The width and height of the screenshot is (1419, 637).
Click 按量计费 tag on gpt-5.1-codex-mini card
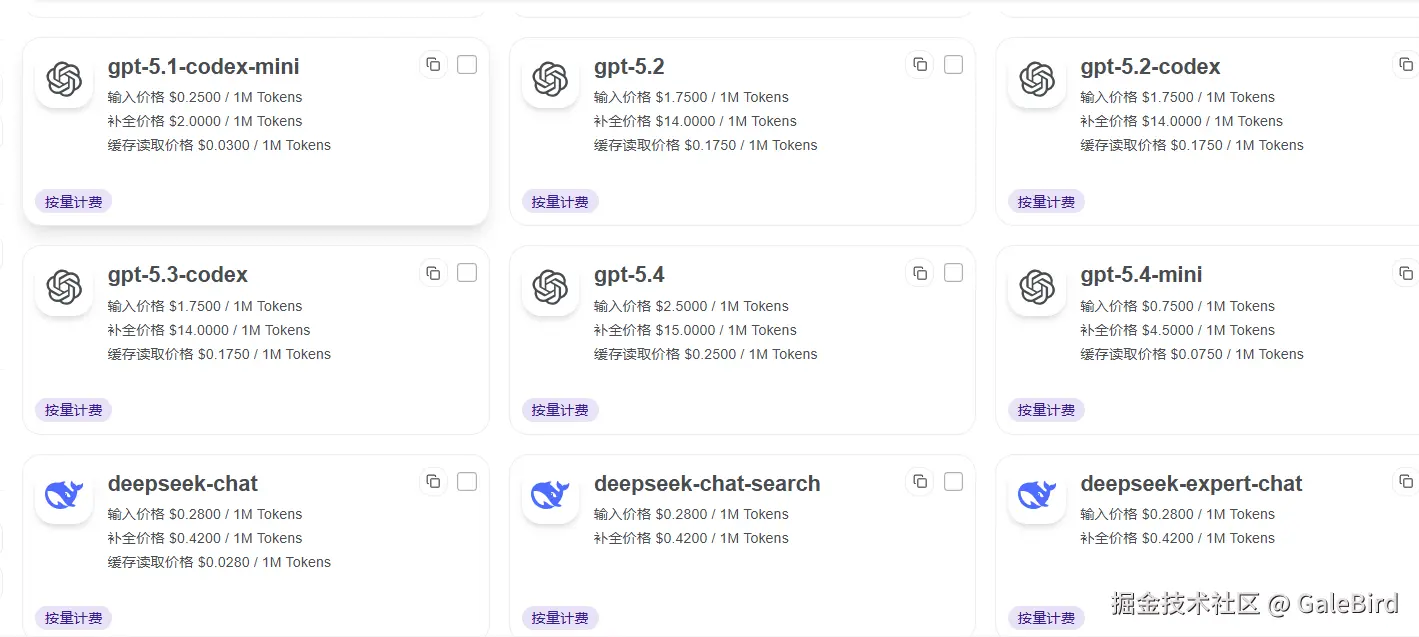[x=73, y=202]
